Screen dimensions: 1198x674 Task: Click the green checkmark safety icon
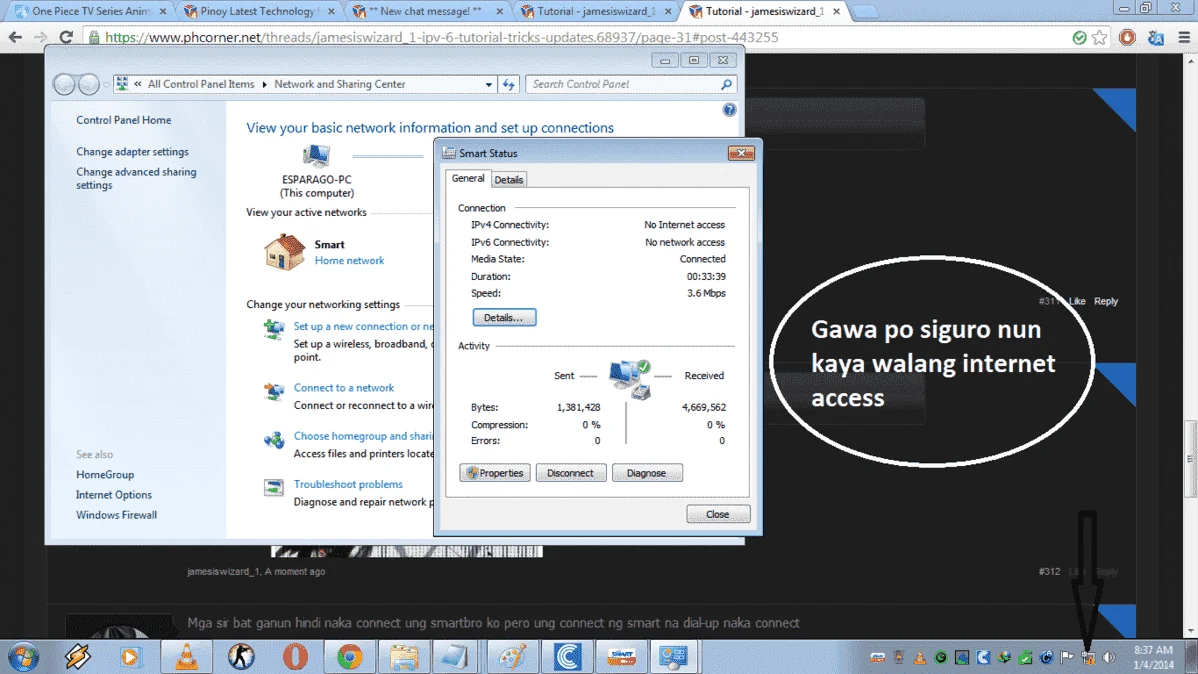pyautogui.click(x=1079, y=37)
